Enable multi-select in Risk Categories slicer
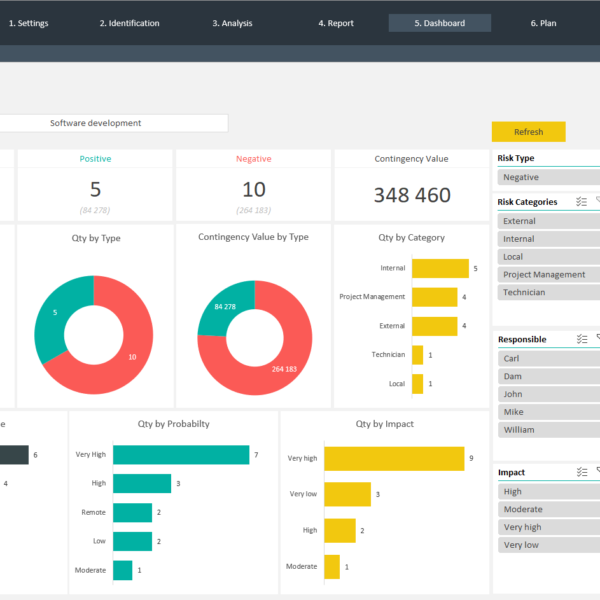 (x=582, y=202)
